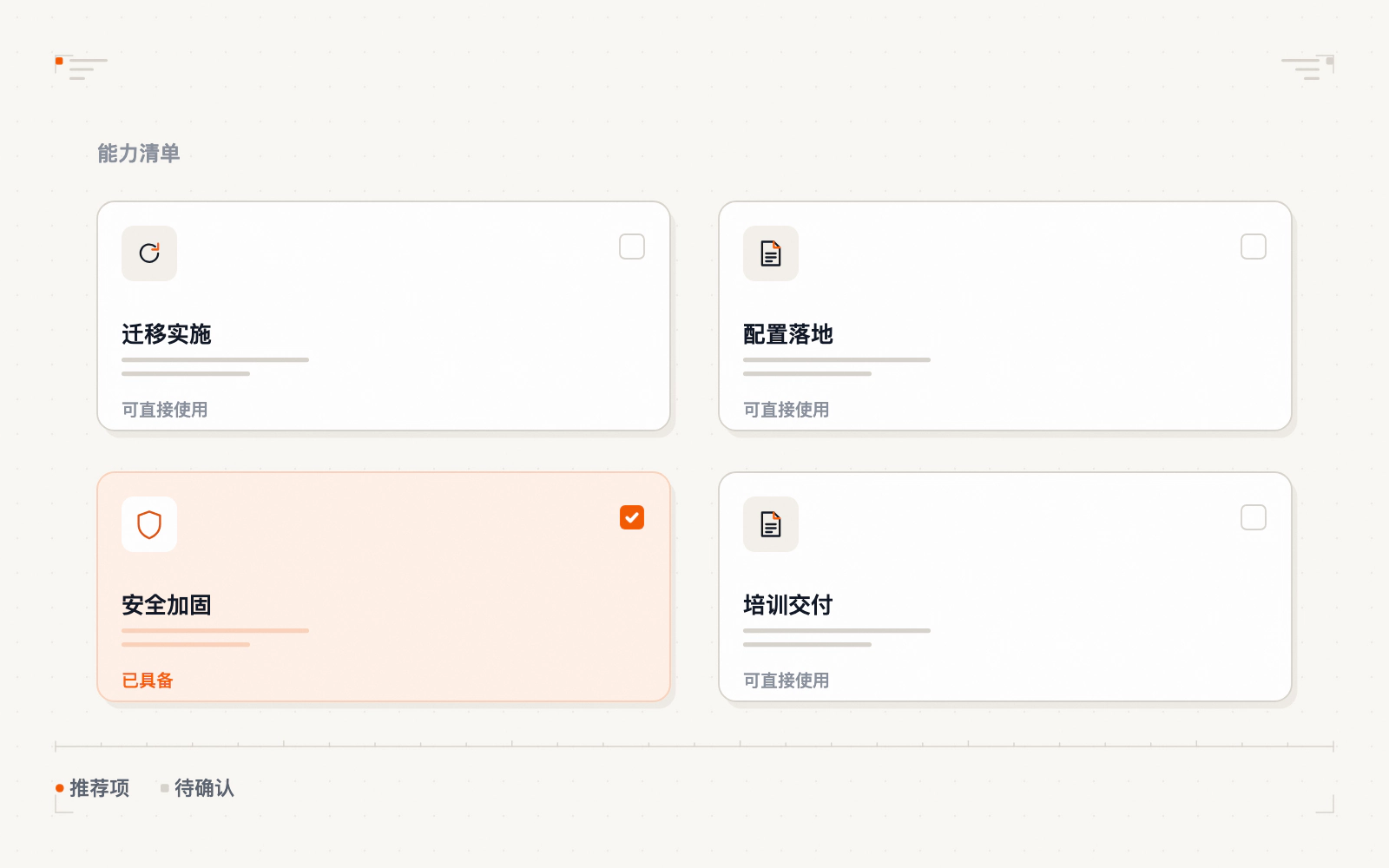Click the shield icon on 安全加固 card

click(149, 524)
